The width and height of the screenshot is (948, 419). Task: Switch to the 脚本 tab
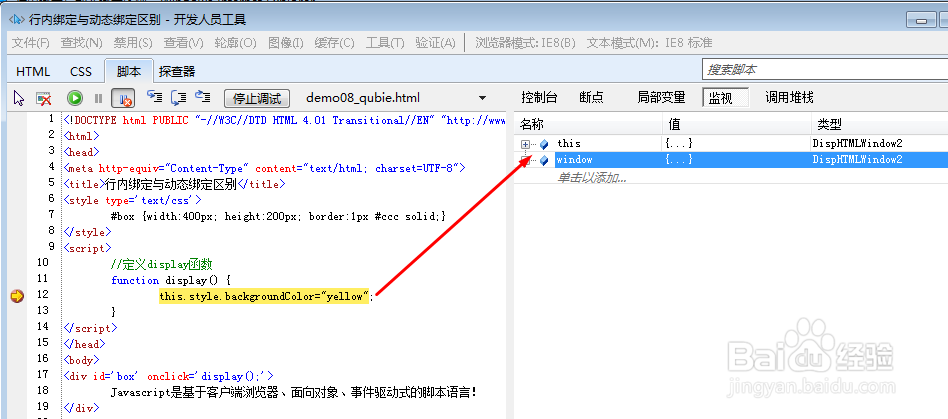coord(129,71)
